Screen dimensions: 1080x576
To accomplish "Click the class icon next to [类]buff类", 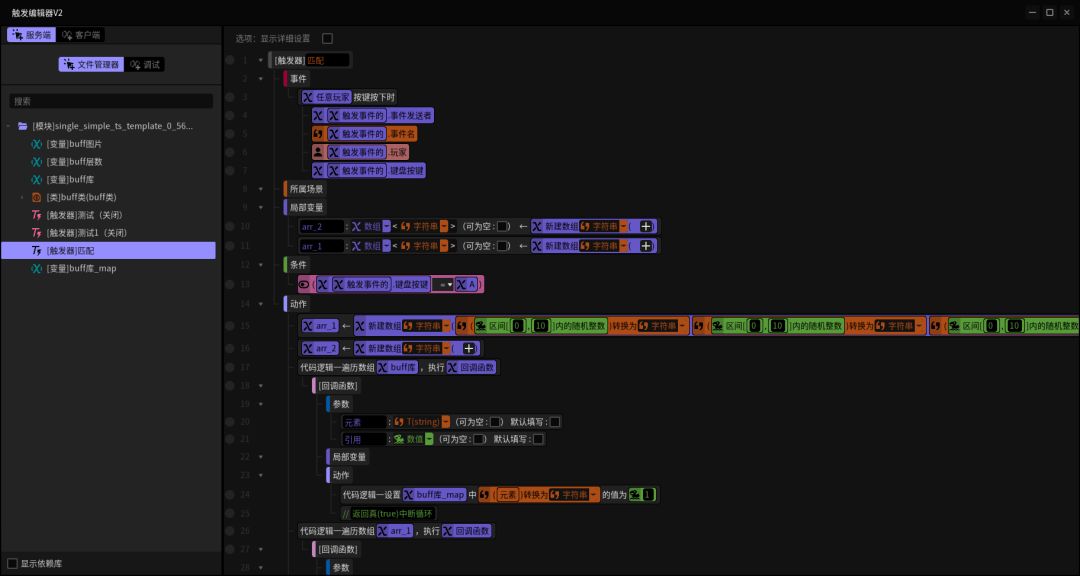I will click(x=36, y=197).
